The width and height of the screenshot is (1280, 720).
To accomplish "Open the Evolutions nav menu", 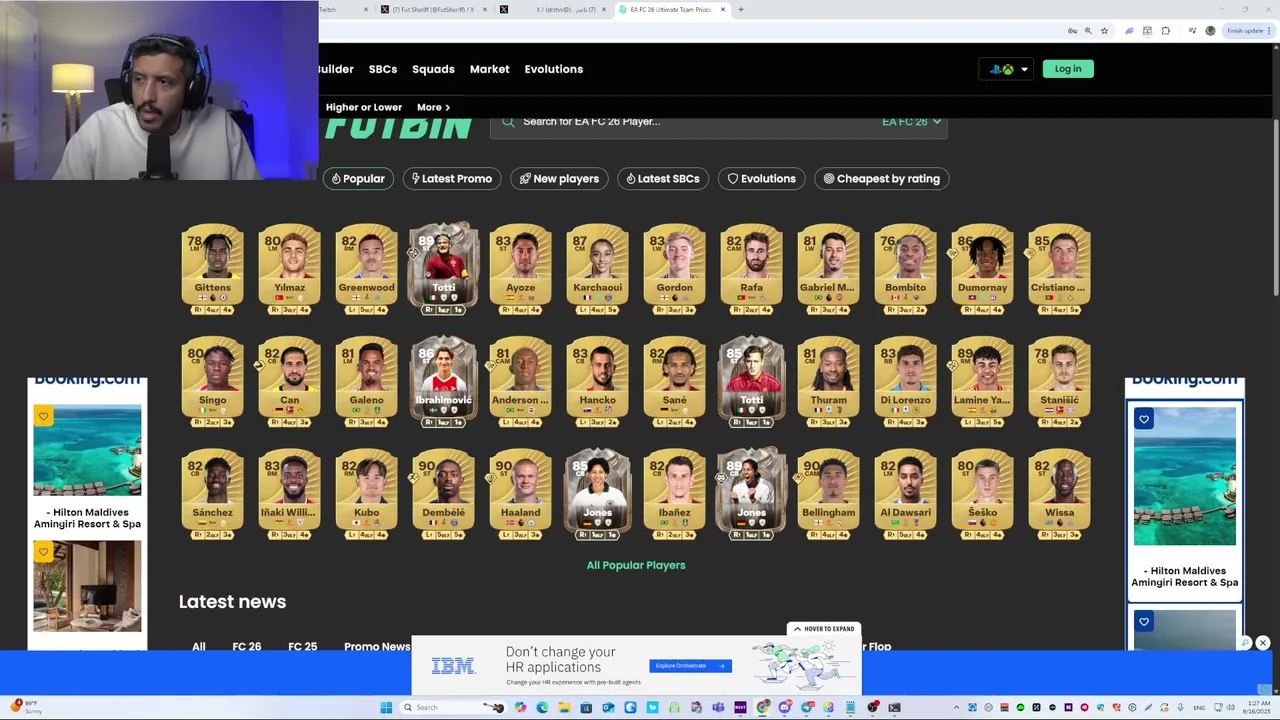I will click(x=553, y=69).
